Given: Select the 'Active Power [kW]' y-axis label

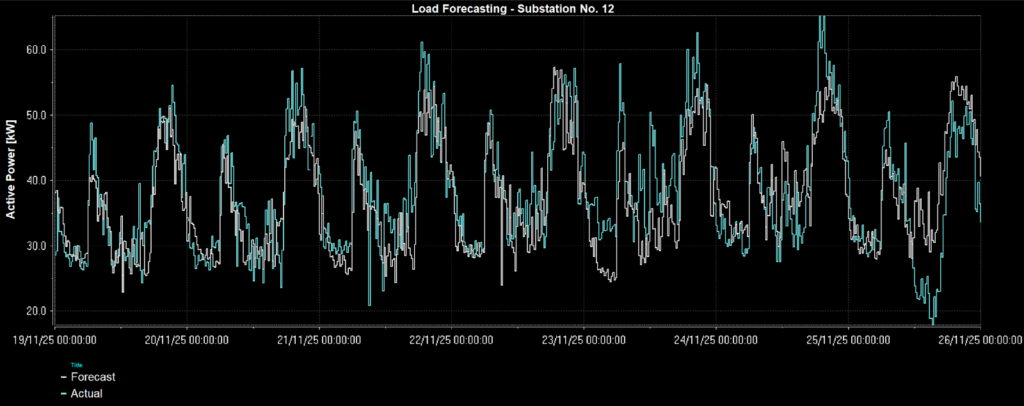Looking at the screenshot, I should click(x=11, y=174).
